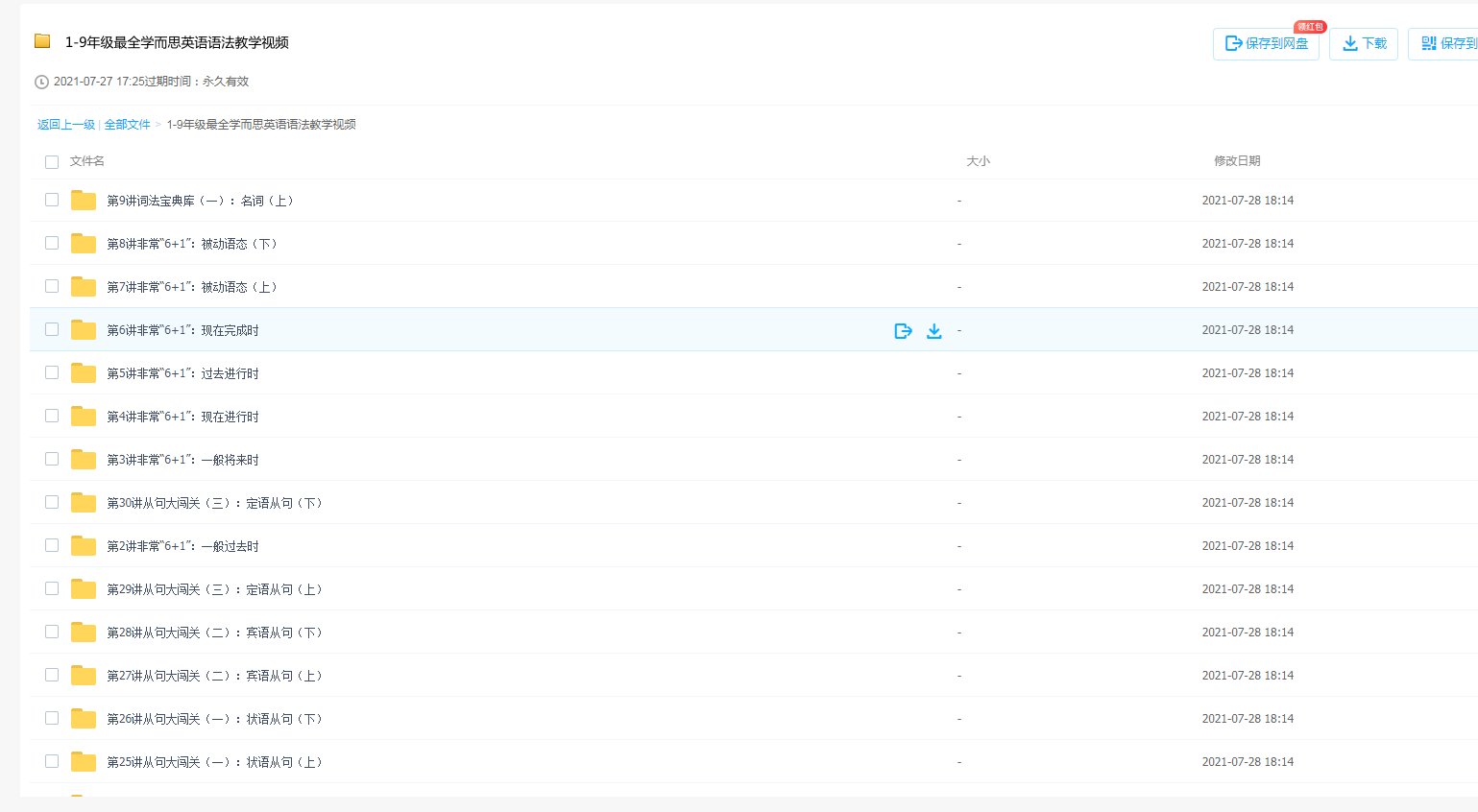Screen dimensions: 1478x812
Task: Click folder icon of 第9讲词法宝典库 名词（上）
Action: pos(84,201)
